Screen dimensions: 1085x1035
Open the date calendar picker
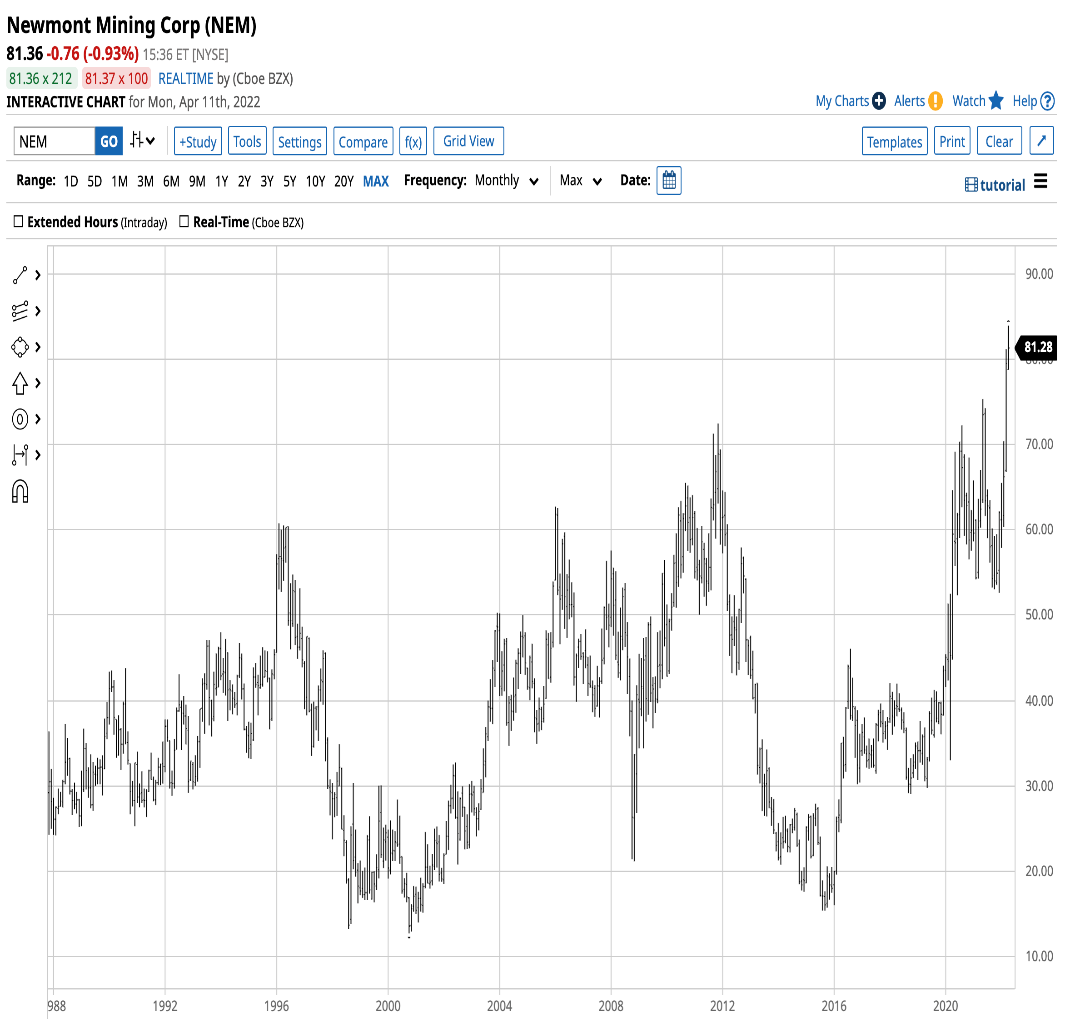[x=668, y=181]
